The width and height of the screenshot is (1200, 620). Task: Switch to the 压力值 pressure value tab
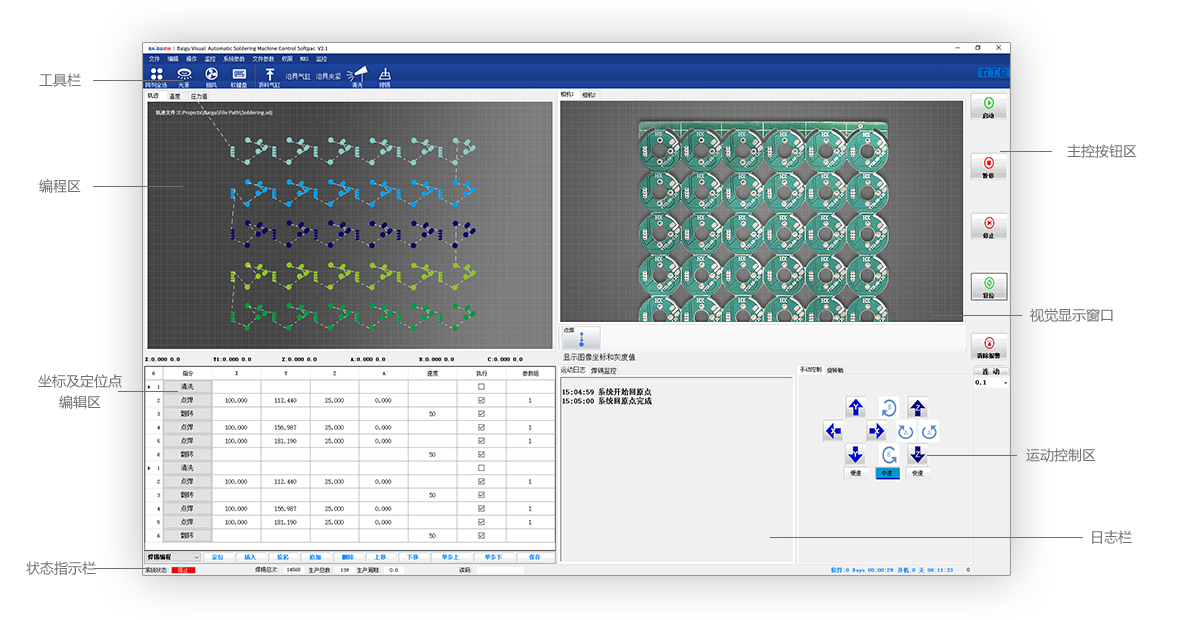199,96
